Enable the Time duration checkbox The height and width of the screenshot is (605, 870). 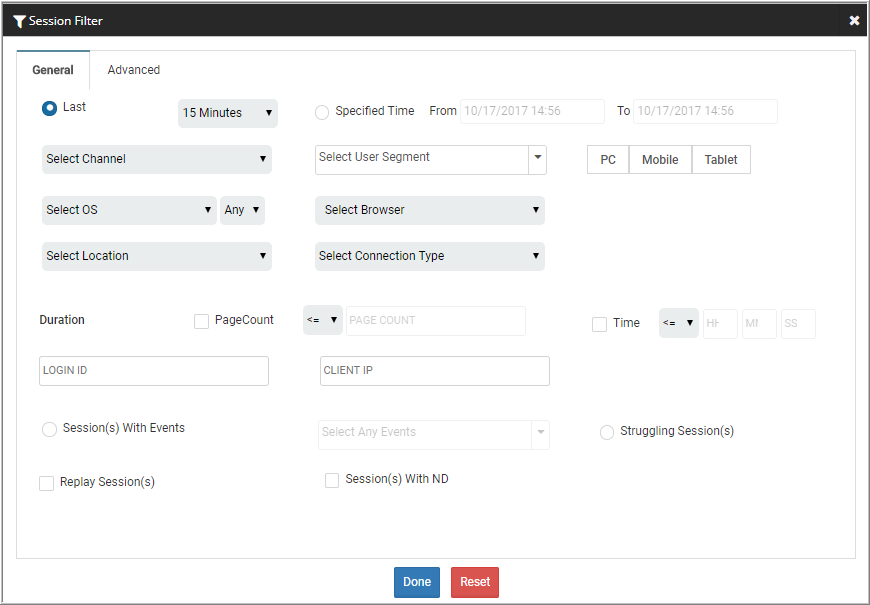tap(599, 324)
